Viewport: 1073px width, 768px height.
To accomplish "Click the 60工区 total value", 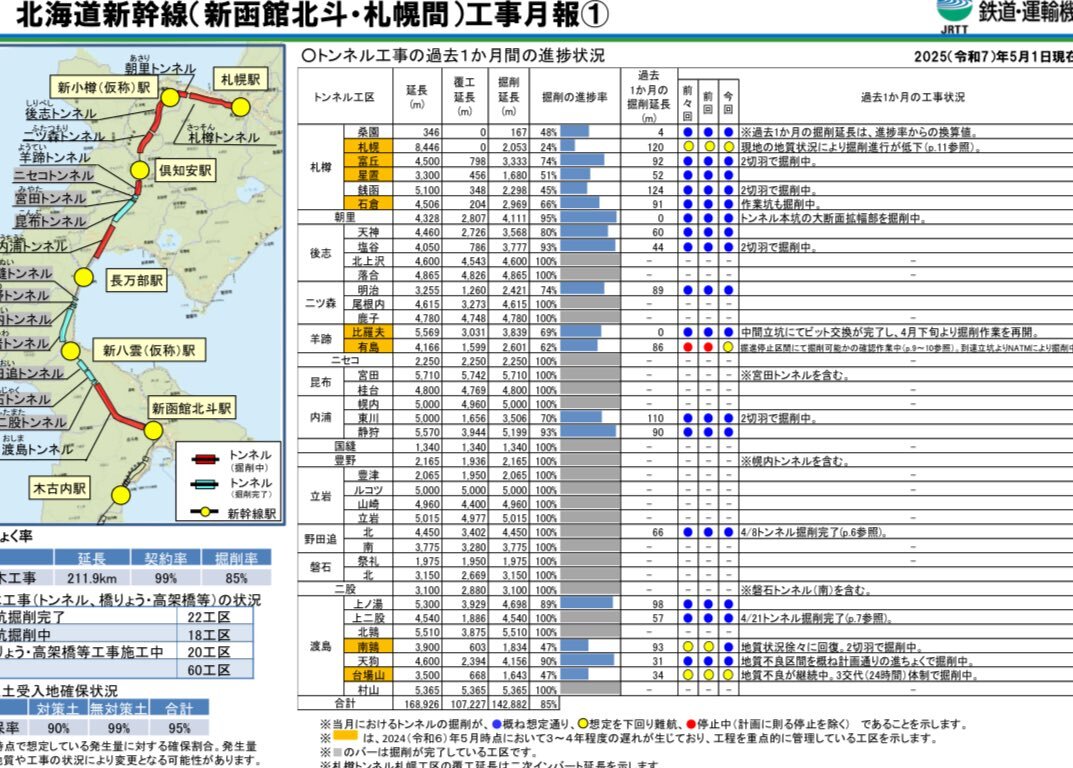I will click(209, 670).
